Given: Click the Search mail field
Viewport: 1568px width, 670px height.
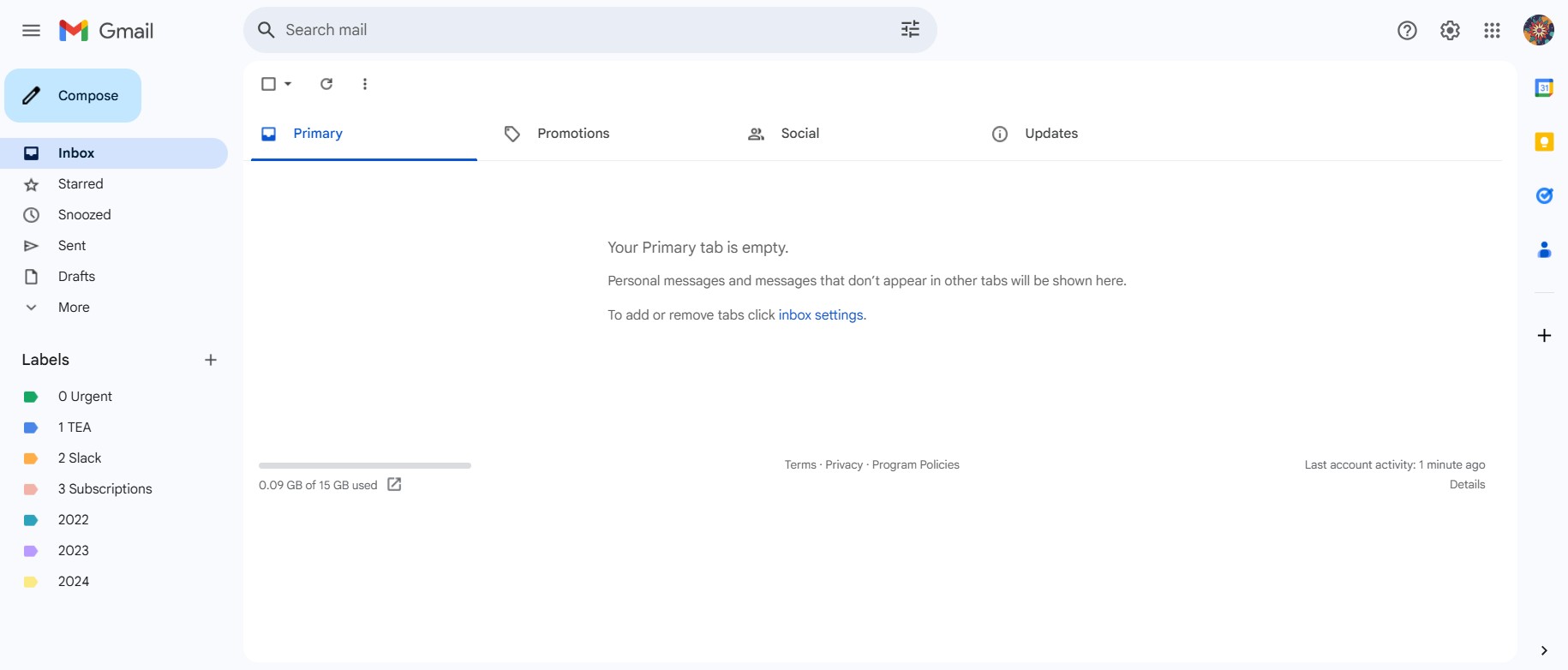Looking at the screenshot, I should click(583, 30).
